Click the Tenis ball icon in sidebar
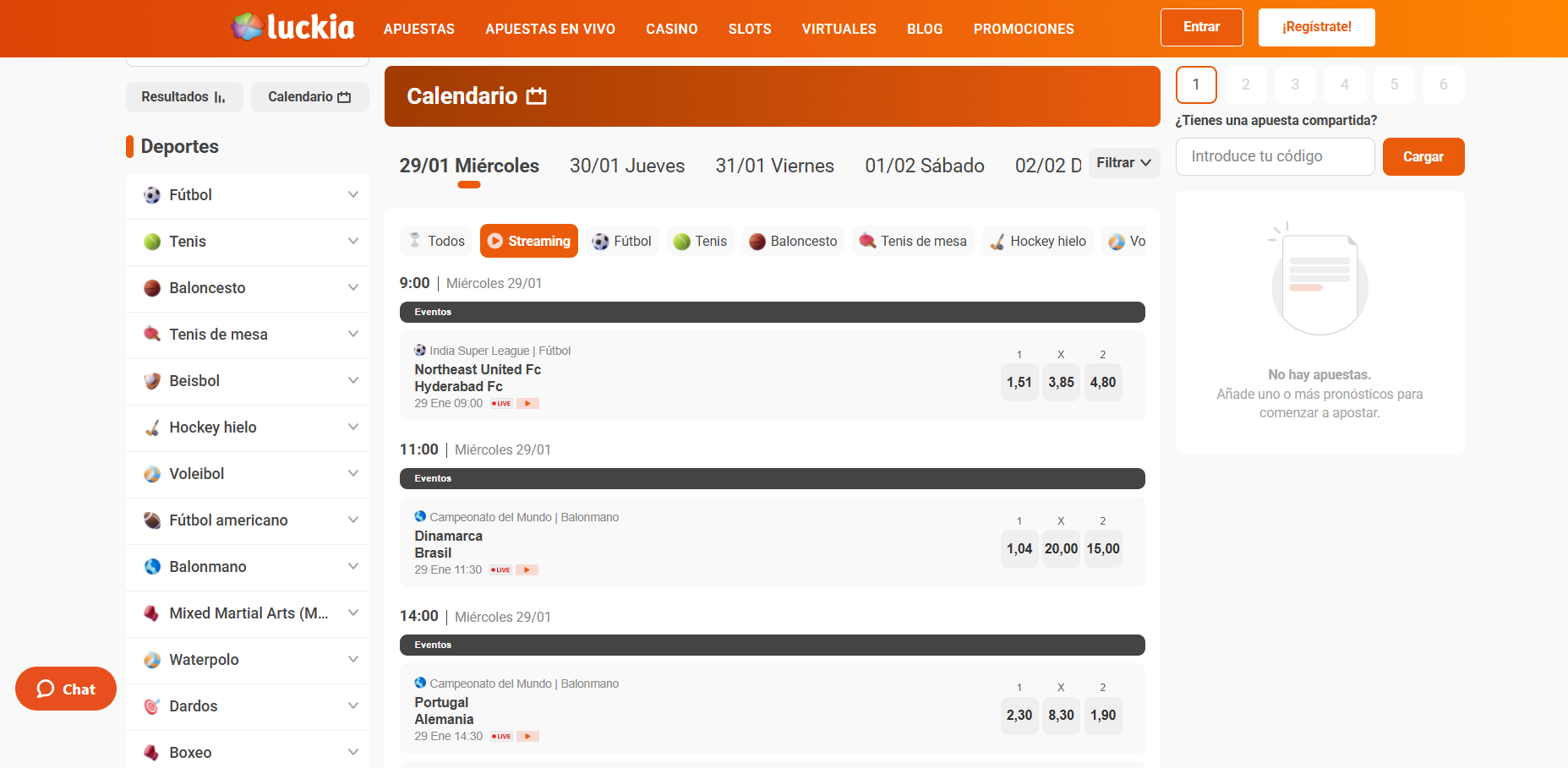The image size is (1568, 768). click(152, 242)
